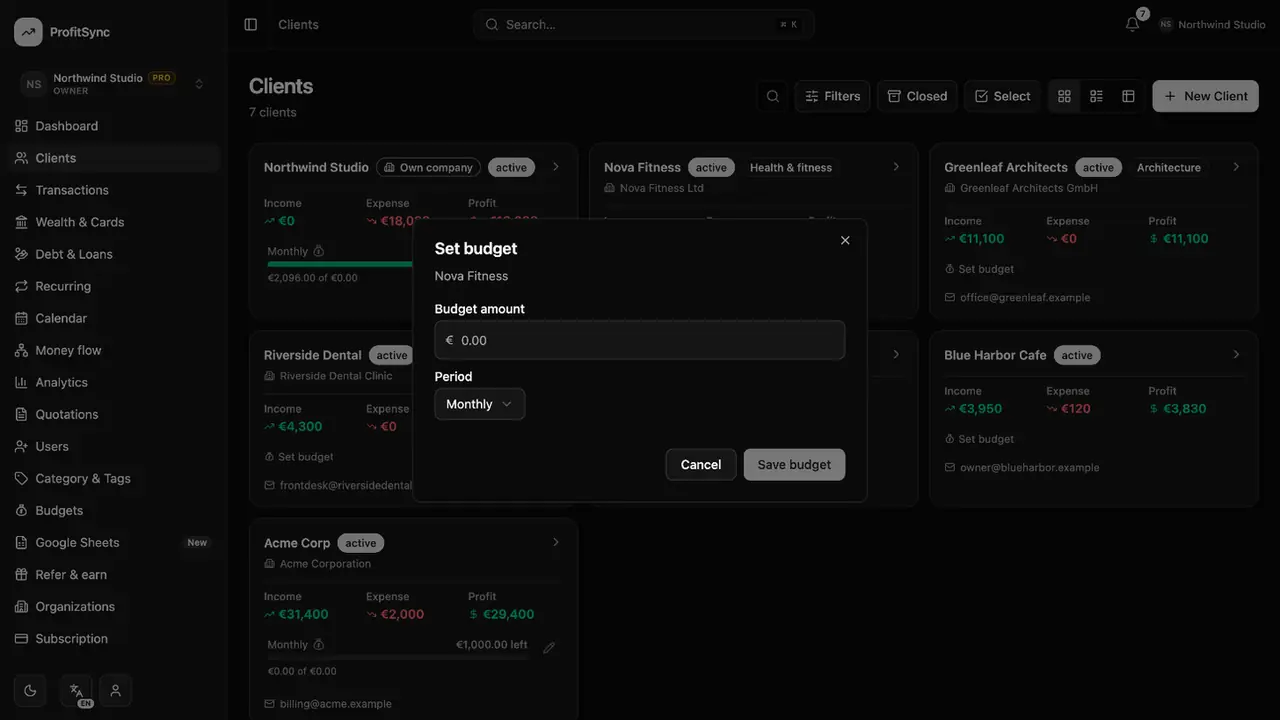Toggle dark mode moon icon
1280x720 pixels.
click(30, 690)
